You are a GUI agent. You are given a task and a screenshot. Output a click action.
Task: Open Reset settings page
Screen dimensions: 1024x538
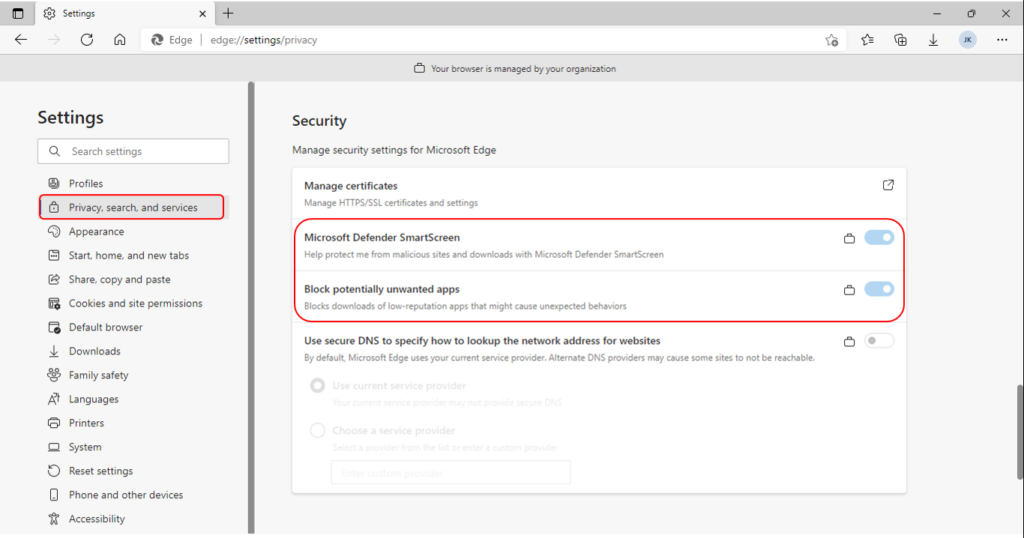coord(131,471)
